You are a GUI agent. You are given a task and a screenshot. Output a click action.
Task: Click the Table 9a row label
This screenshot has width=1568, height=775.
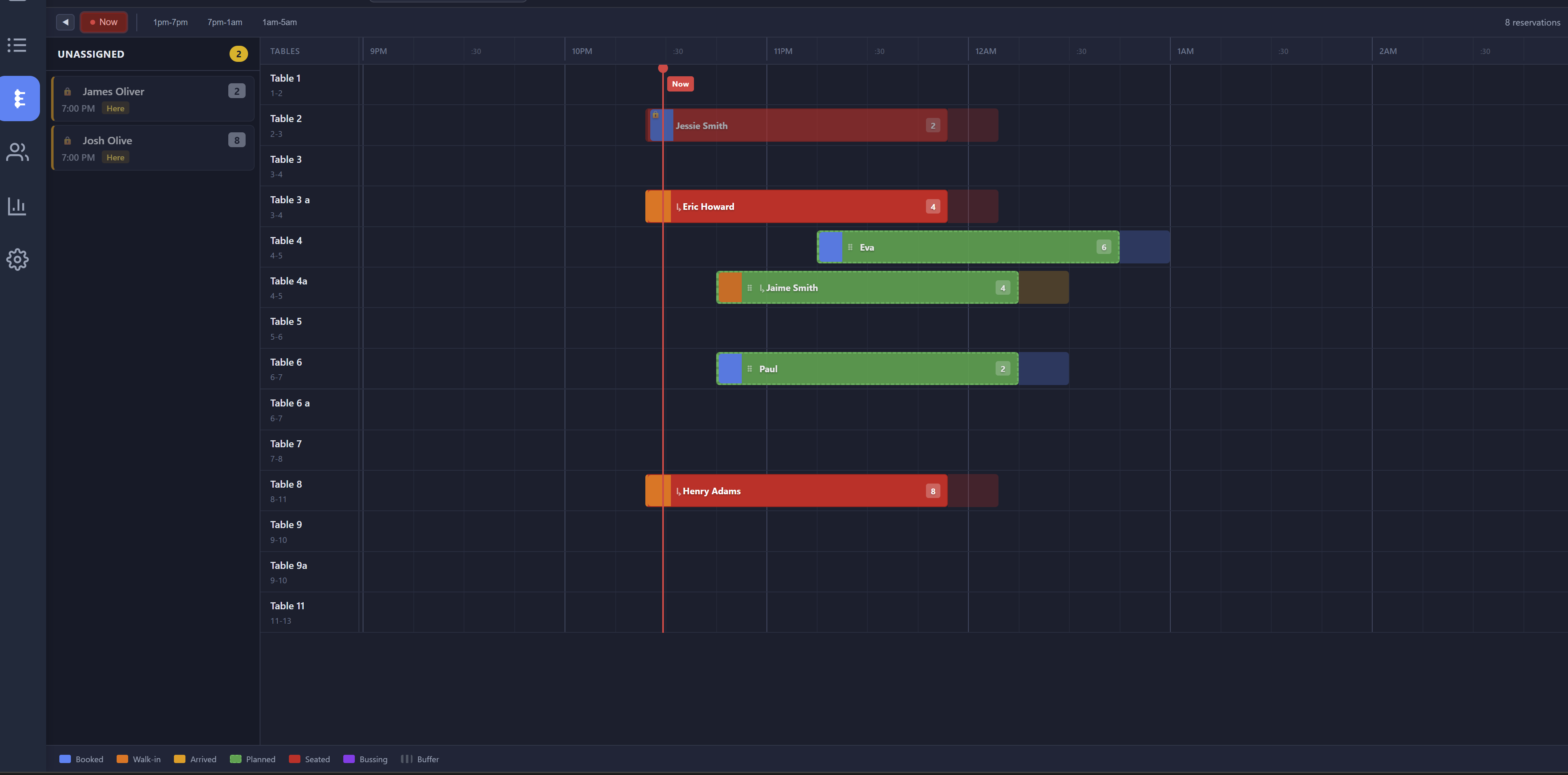[x=288, y=566]
